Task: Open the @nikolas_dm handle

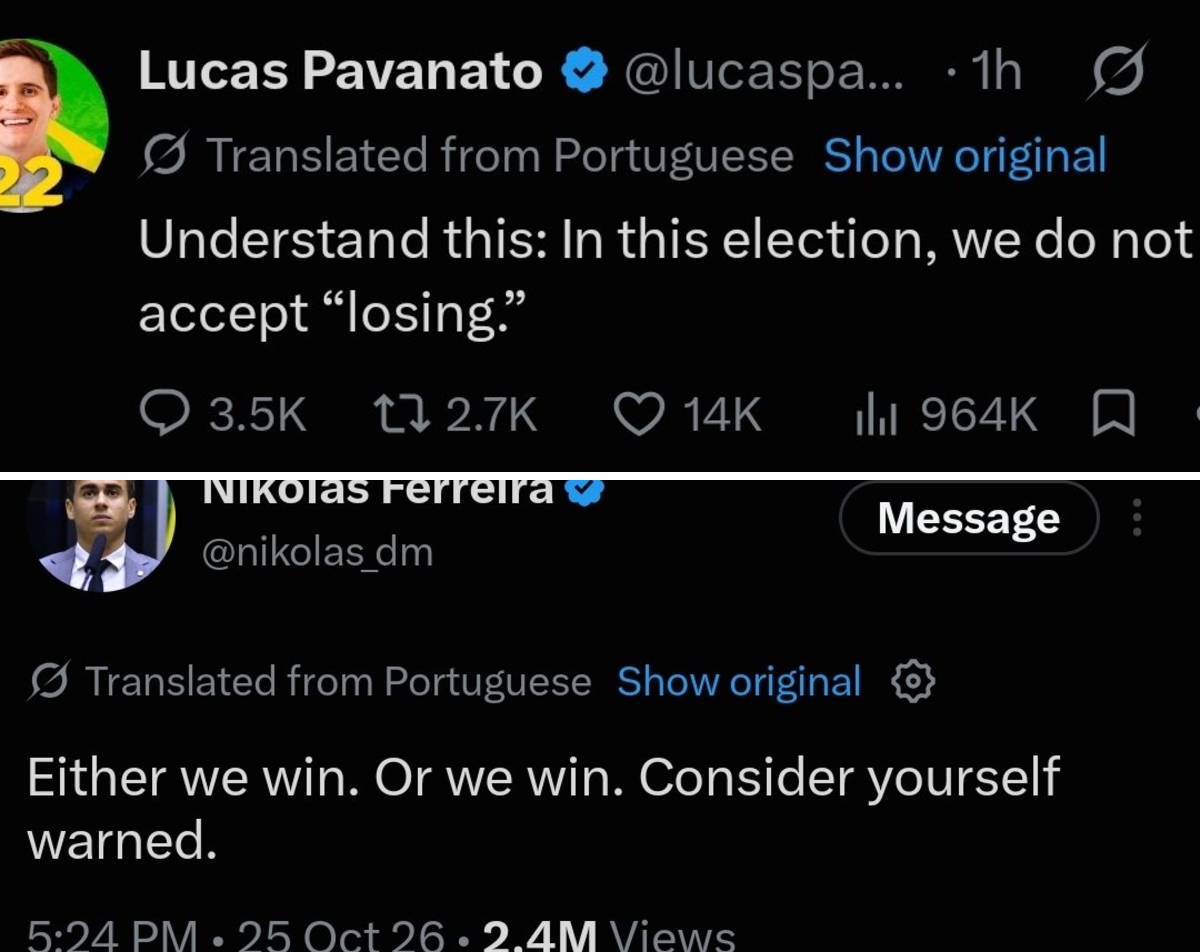Action: point(317,552)
